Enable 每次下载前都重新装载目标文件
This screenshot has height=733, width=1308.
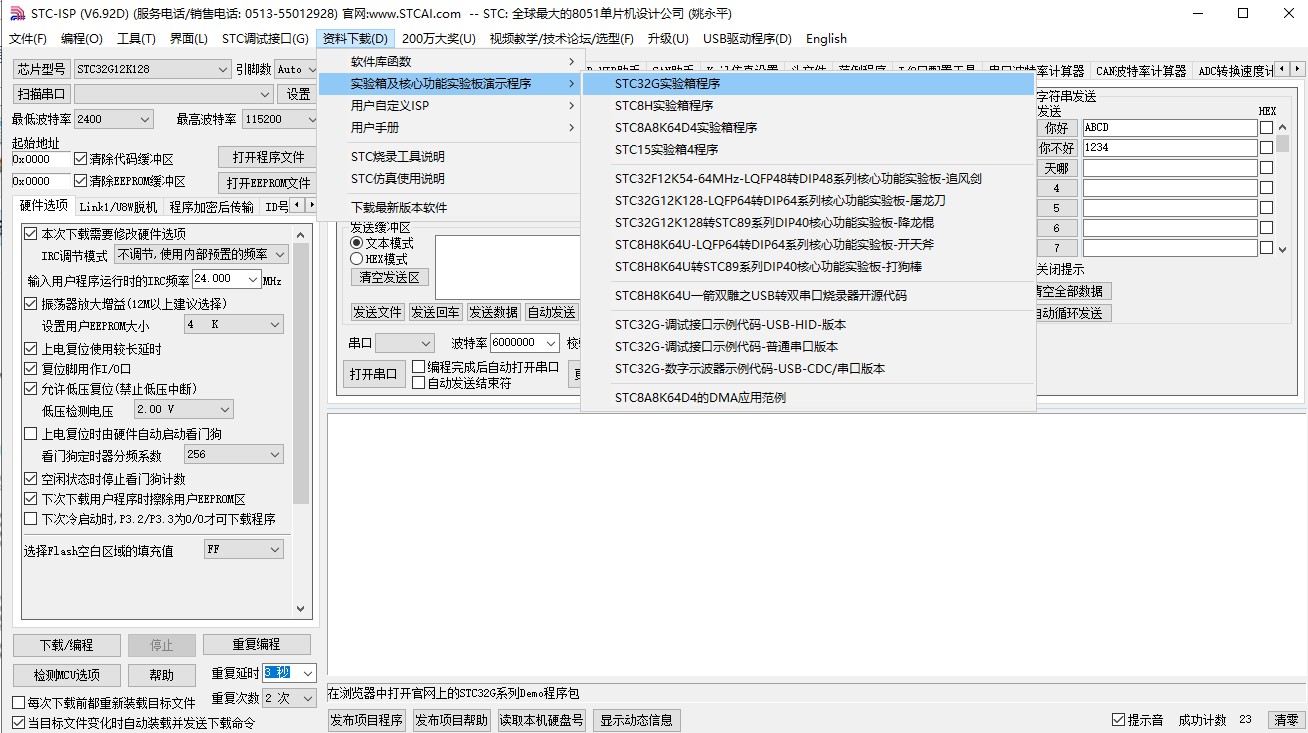(18, 703)
